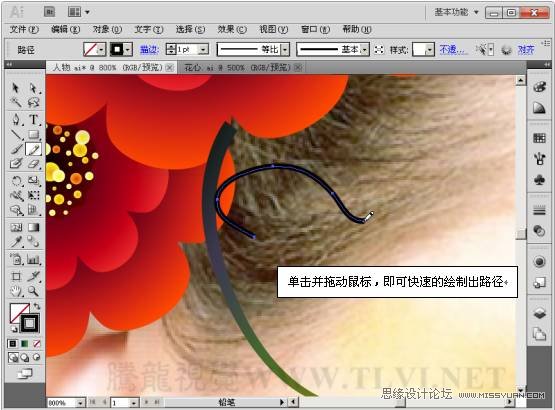Close the 人物.ai document tab

coord(170,67)
